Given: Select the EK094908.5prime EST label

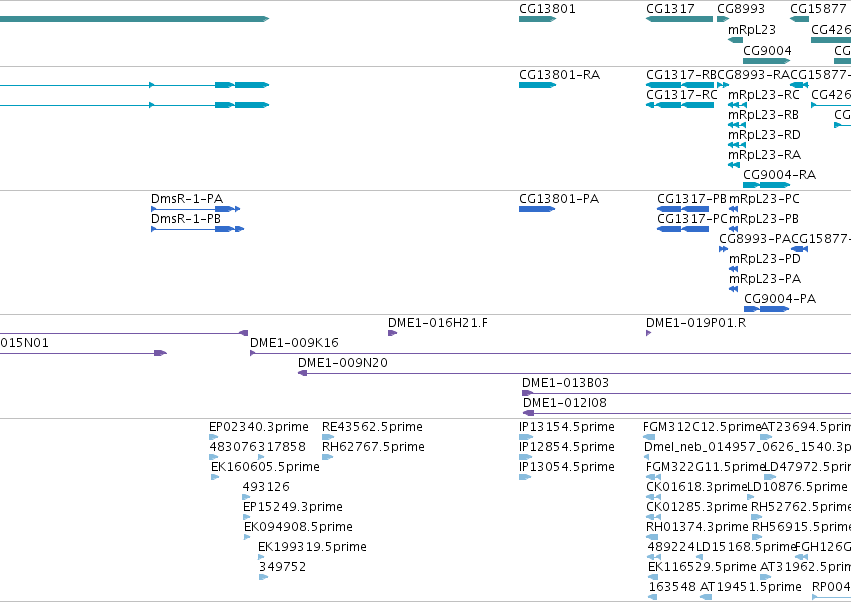Looking at the screenshot, I should tap(298, 527).
